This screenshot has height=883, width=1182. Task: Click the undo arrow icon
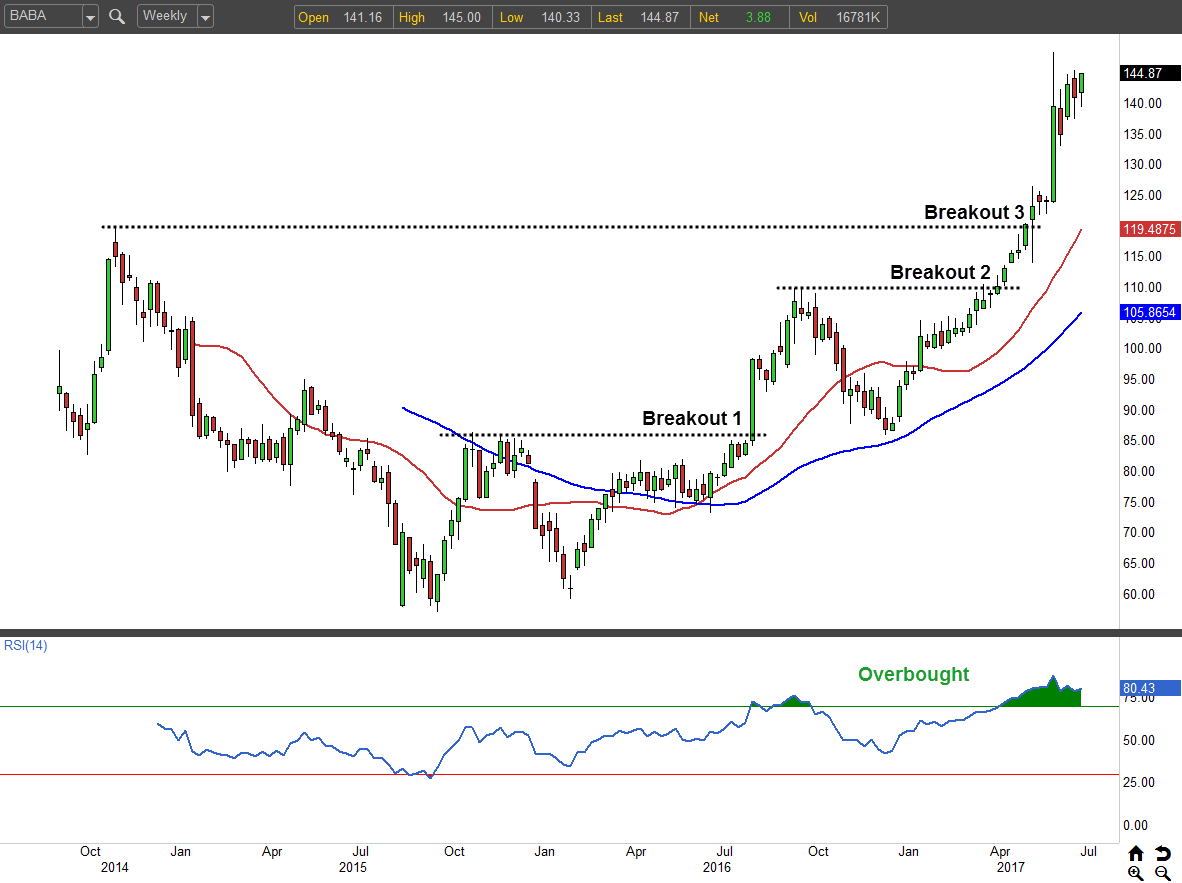[x=1163, y=853]
